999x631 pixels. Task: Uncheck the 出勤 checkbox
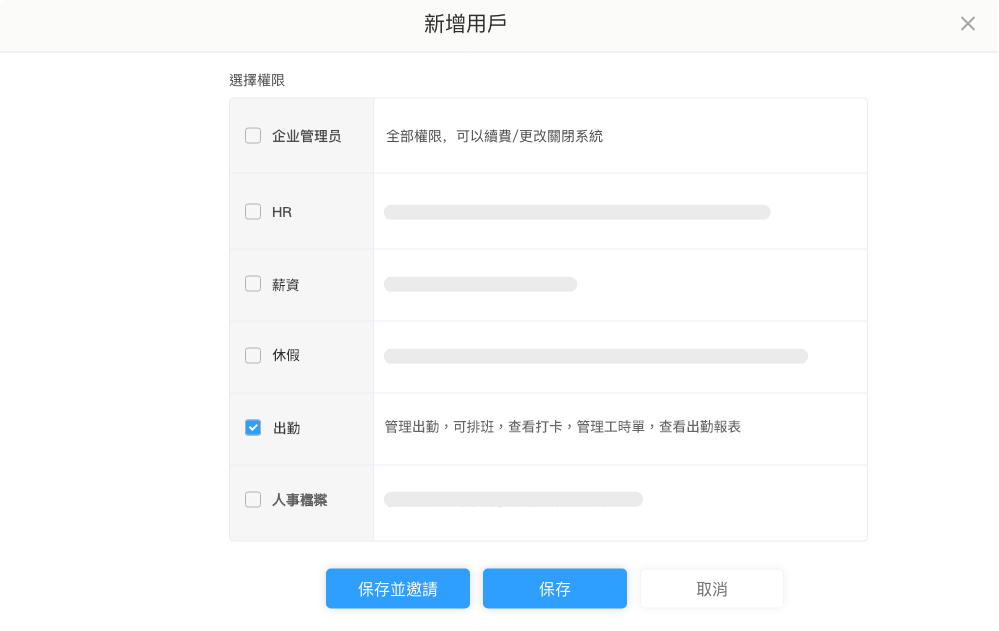pos(253,428)
